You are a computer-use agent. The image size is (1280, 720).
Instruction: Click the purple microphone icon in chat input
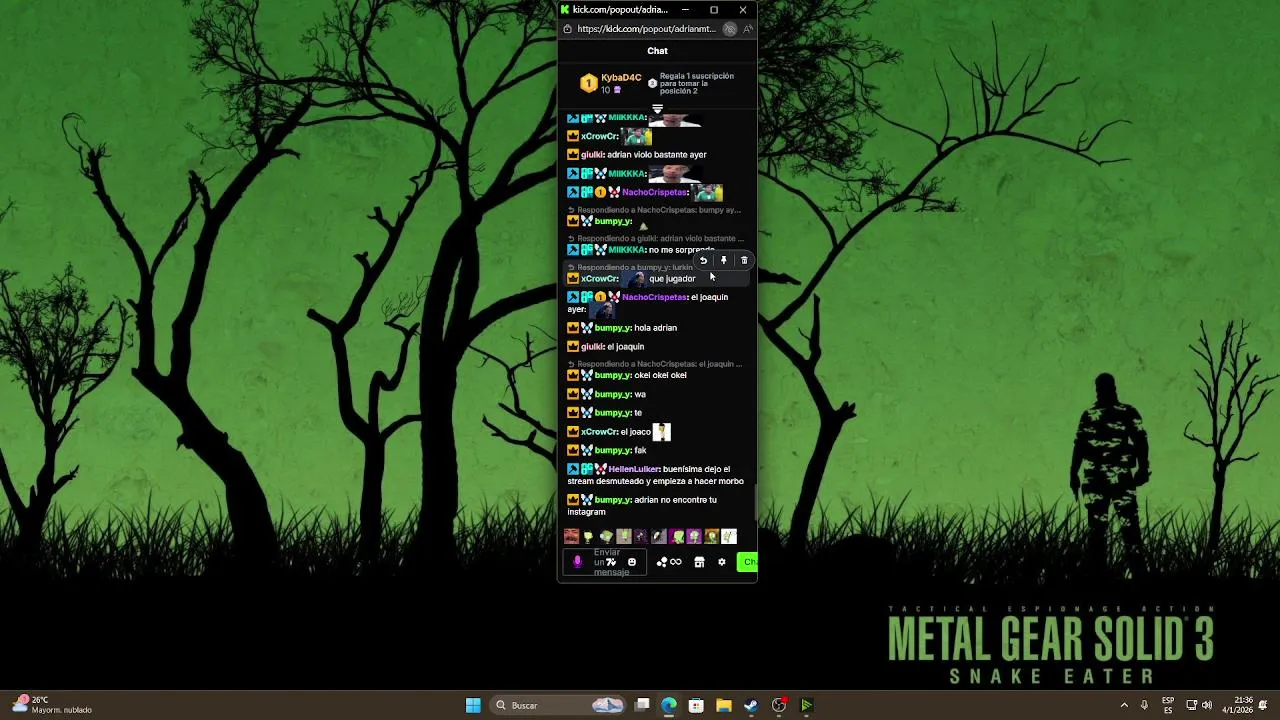(x=577, y=562)
